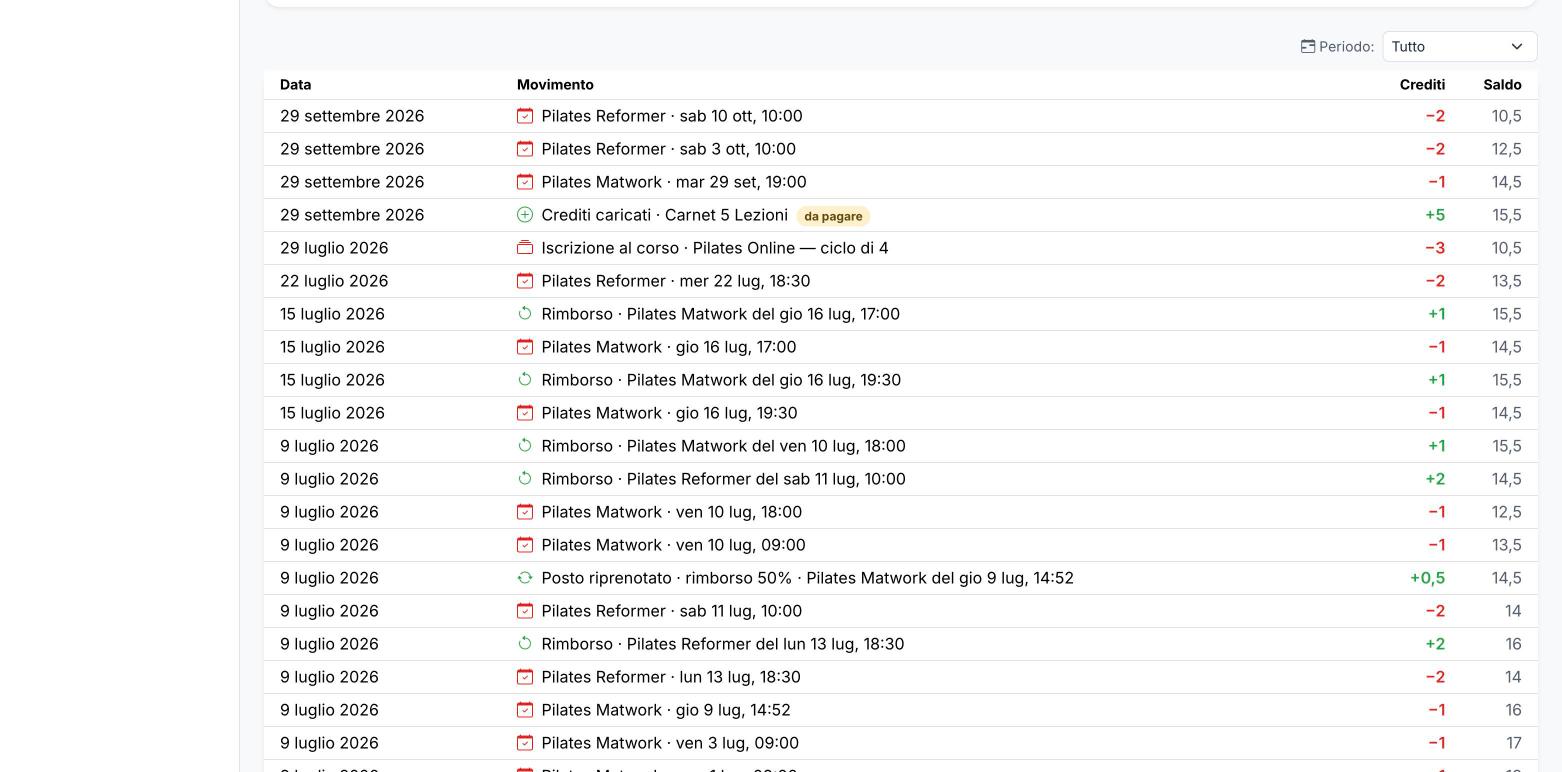Click the Data column header
The image size is (1562, 772).
click(296, 85)
